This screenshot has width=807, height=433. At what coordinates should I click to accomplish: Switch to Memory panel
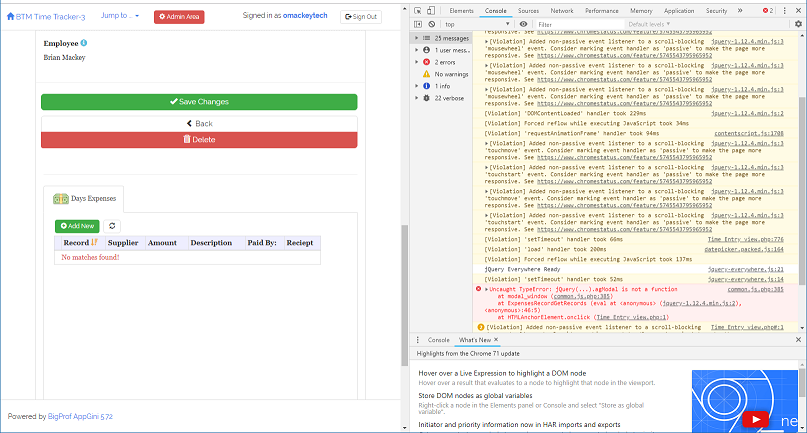[641, 10]
